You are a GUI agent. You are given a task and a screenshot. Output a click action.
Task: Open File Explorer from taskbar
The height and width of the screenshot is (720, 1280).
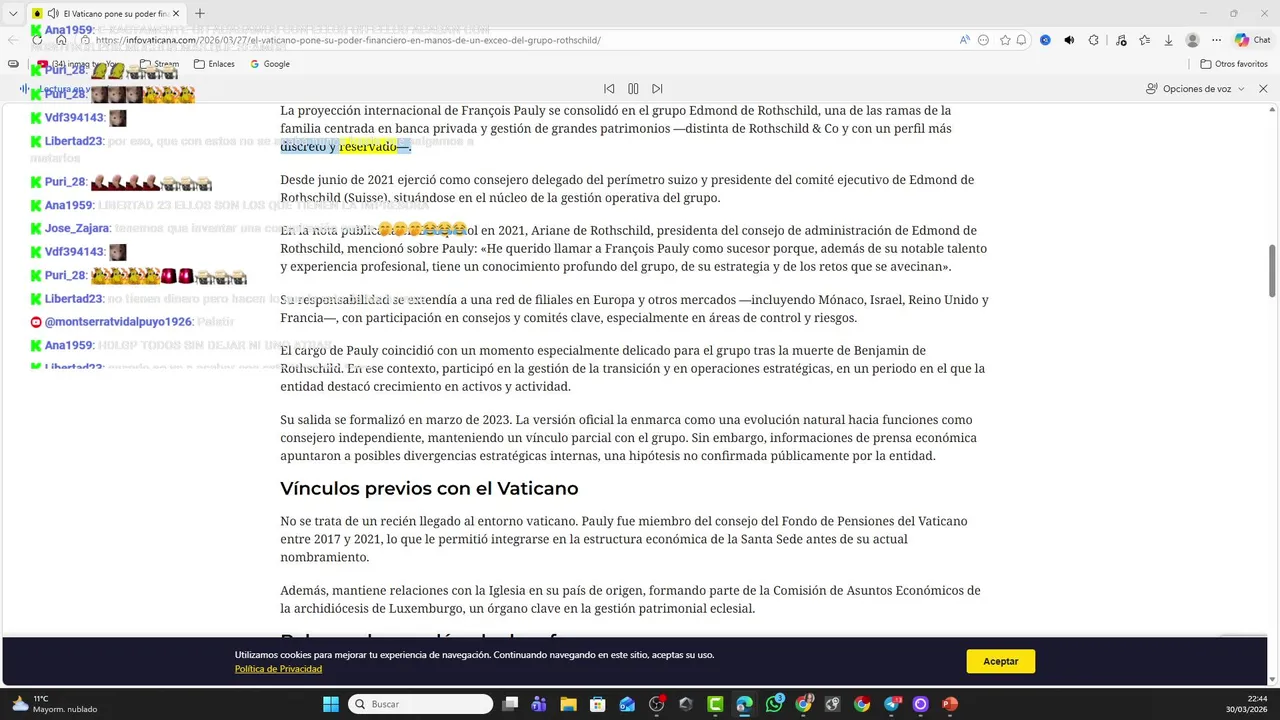568,704
